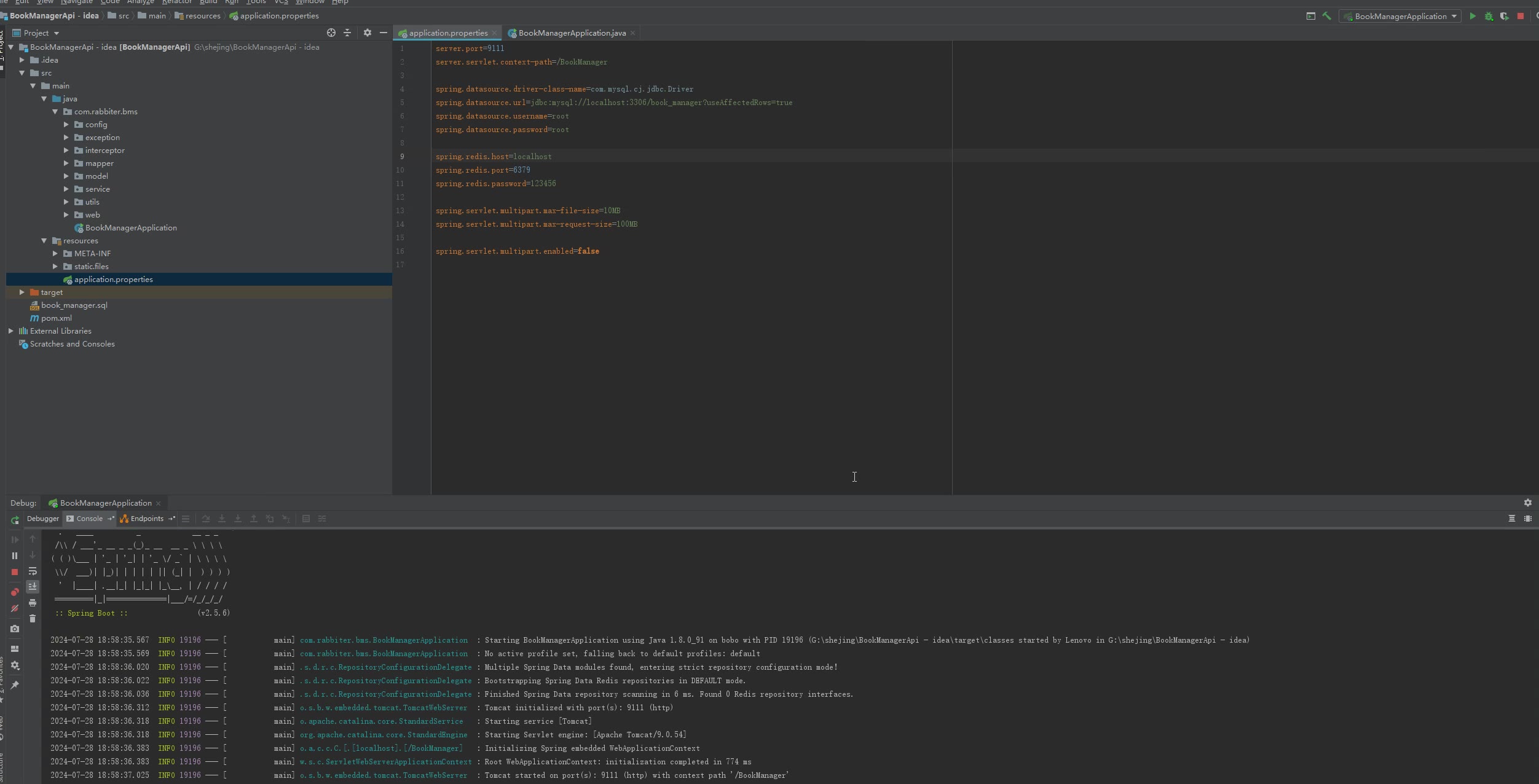The width and height of the screenshot is (1539, 784).
Task: Pause the running program in debugger
Action: click(15, 556)
